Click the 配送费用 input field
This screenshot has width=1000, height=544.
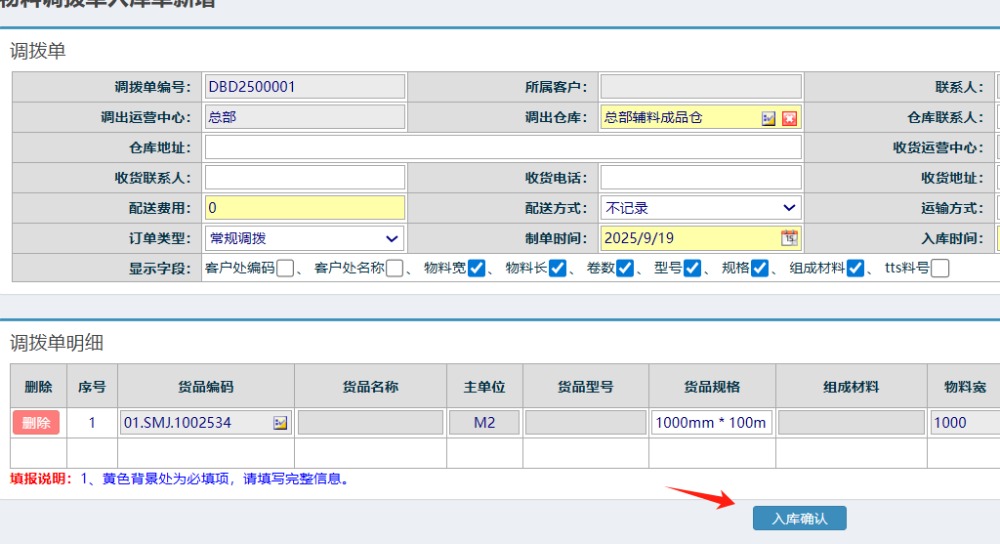[x=304, y=208]
